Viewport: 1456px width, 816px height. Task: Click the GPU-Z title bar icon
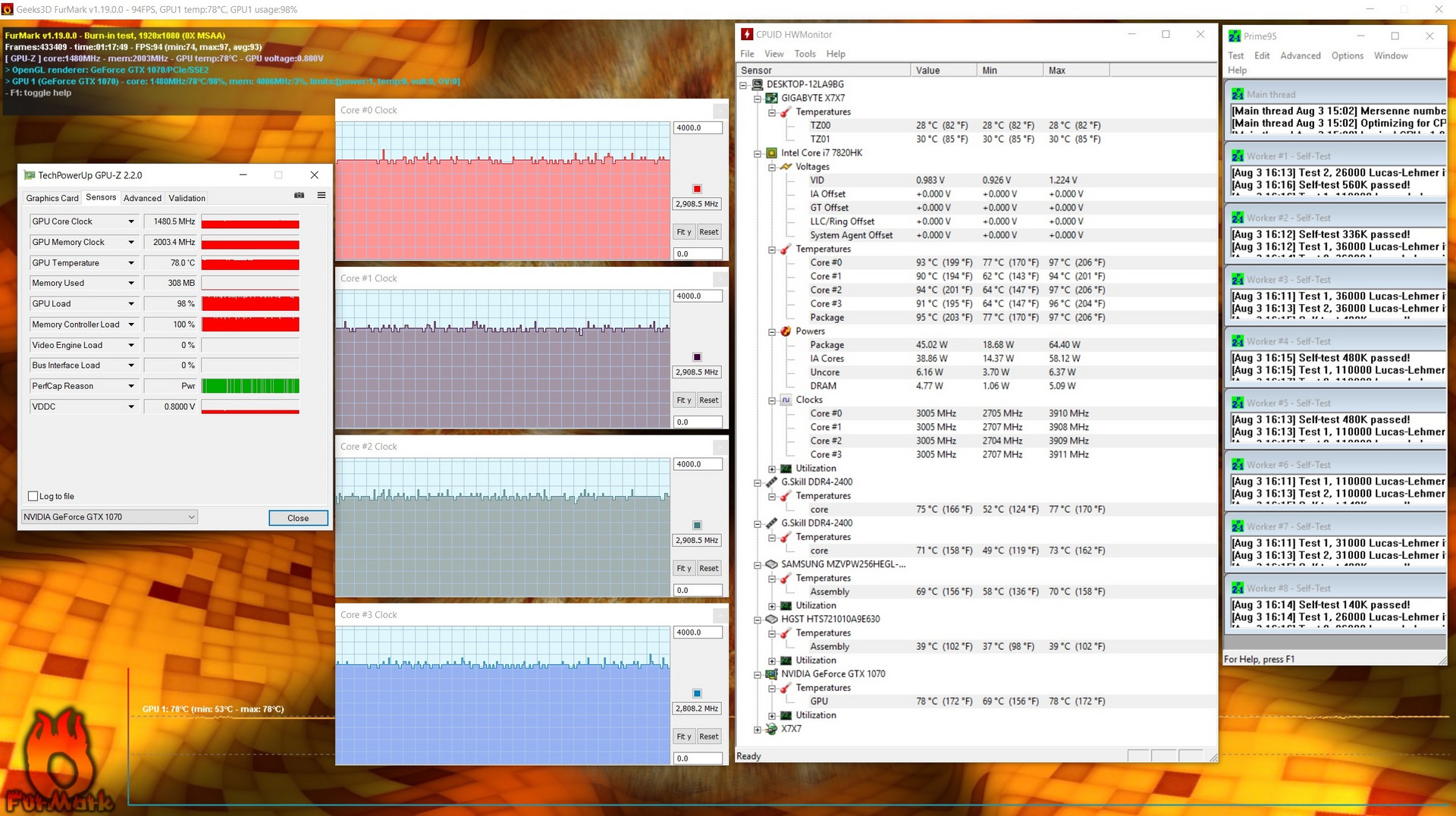(30, 175)
